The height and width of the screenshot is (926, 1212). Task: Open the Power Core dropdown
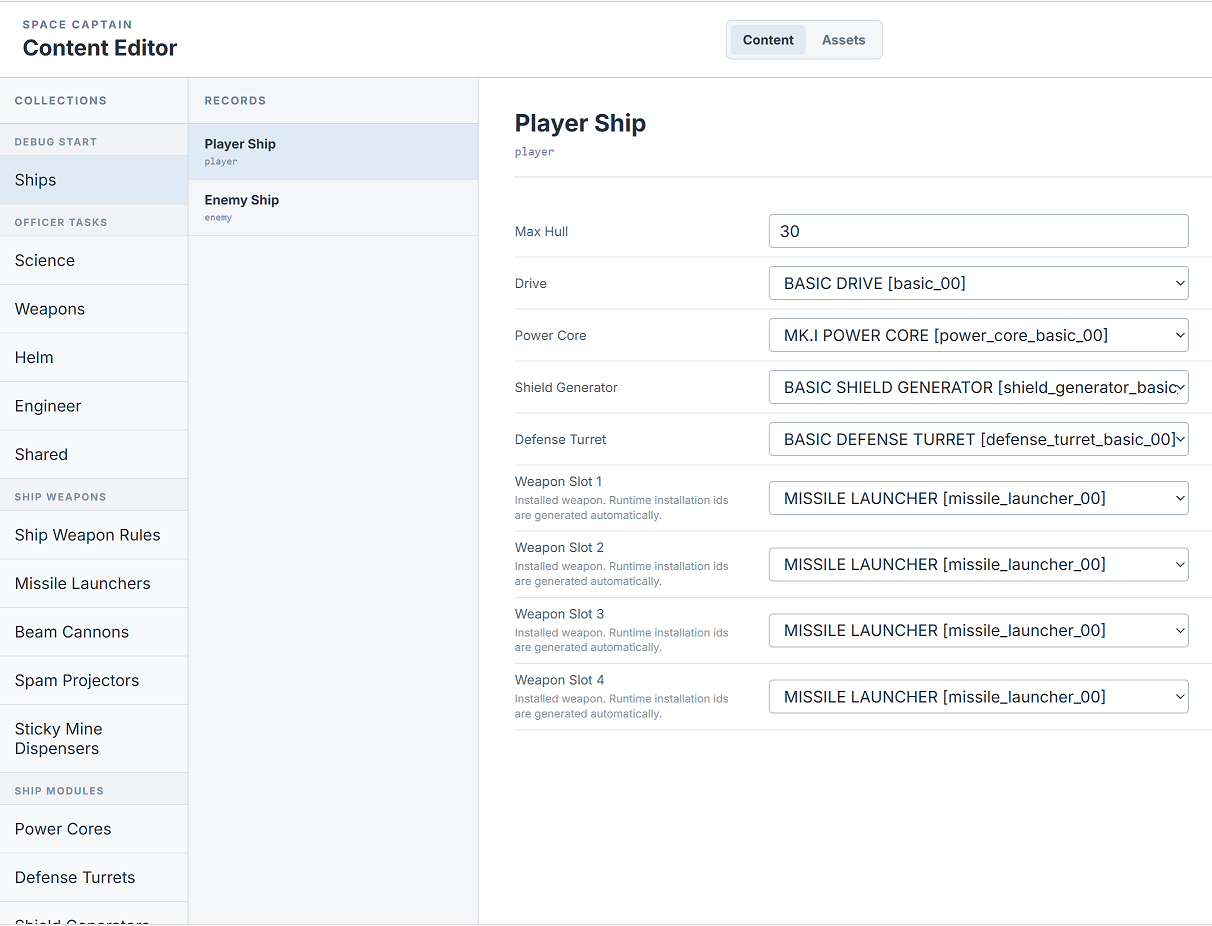point(979,335)
